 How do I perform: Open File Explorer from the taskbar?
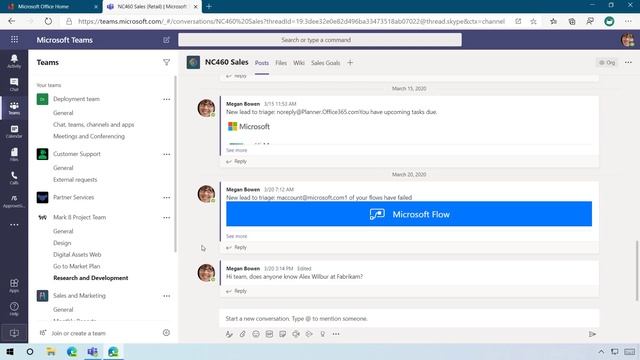pyautogui.click(x=51, y=351)
